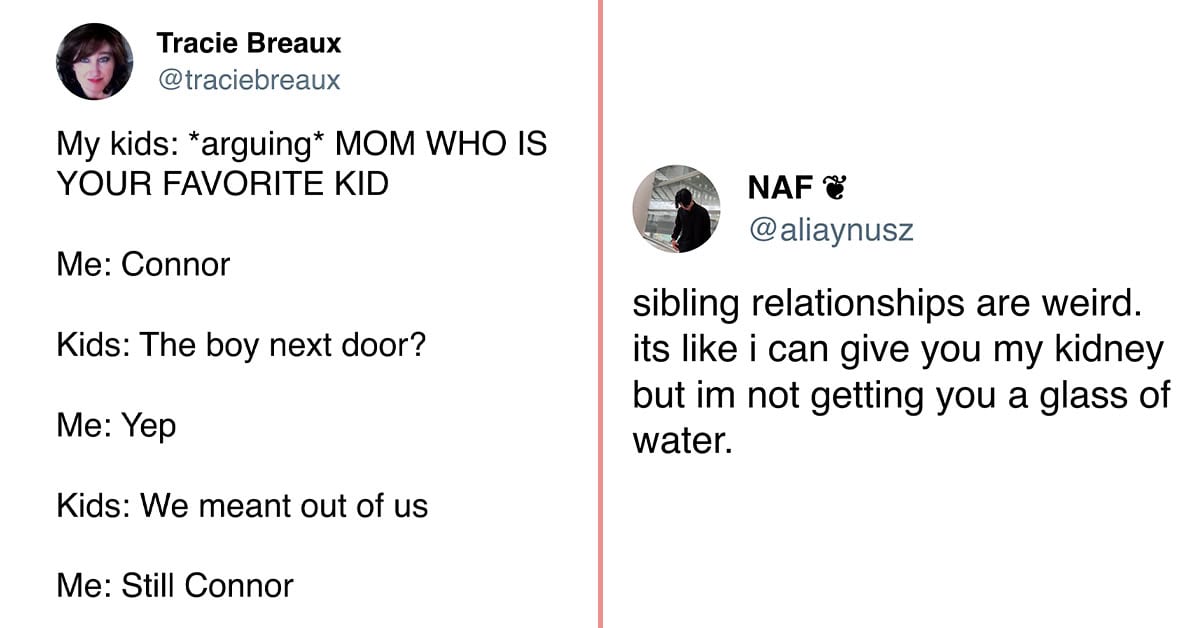Screen dimensions: 1200x628
Task: Click the emoji icon beside NAF
Action: 830,187
